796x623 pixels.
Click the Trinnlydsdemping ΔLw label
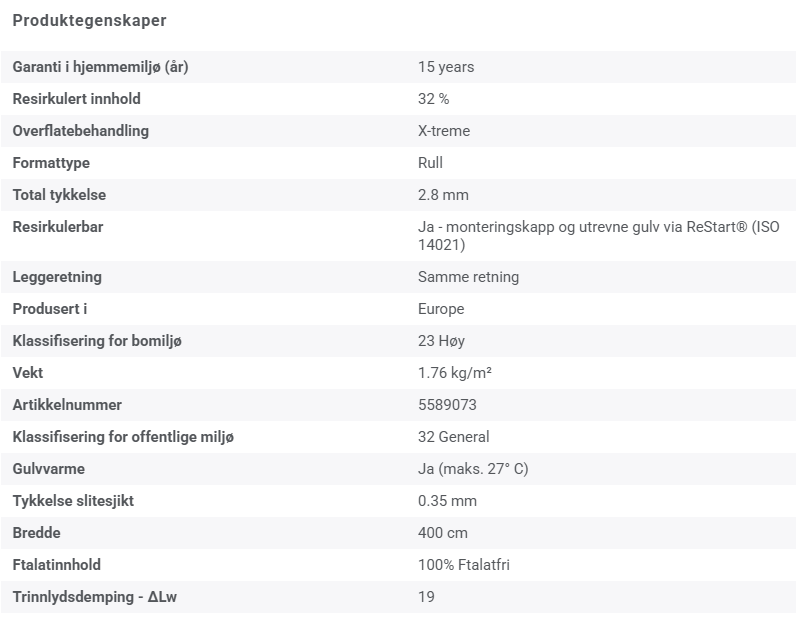point(94,597)
